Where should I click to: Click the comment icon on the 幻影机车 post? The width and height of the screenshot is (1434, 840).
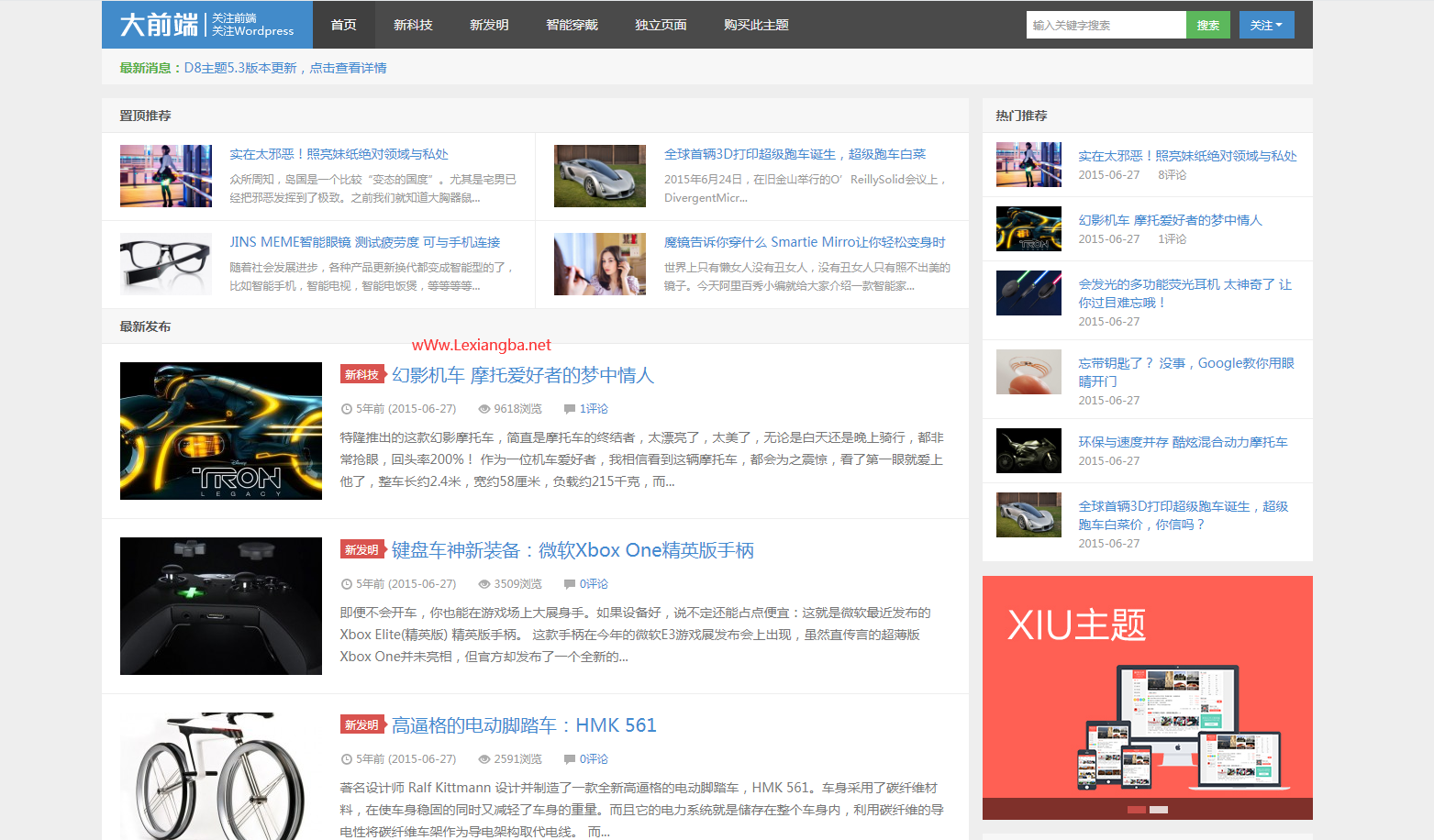click(x=568, y=409)
